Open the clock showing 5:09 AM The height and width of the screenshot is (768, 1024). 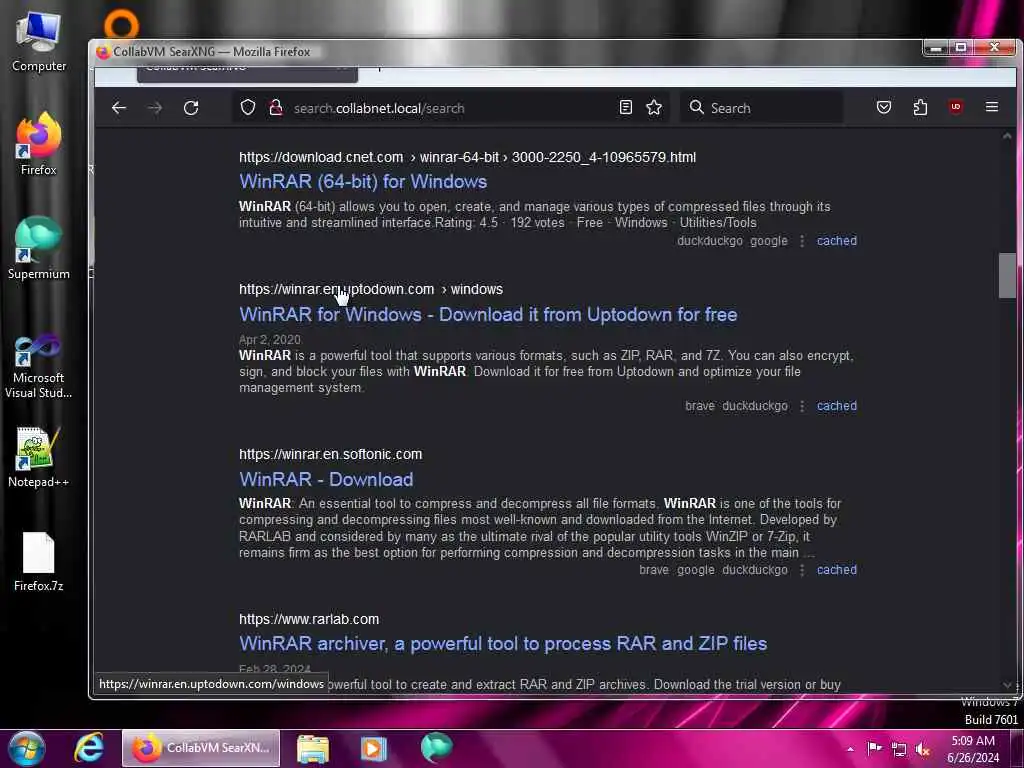pos(973,749)
